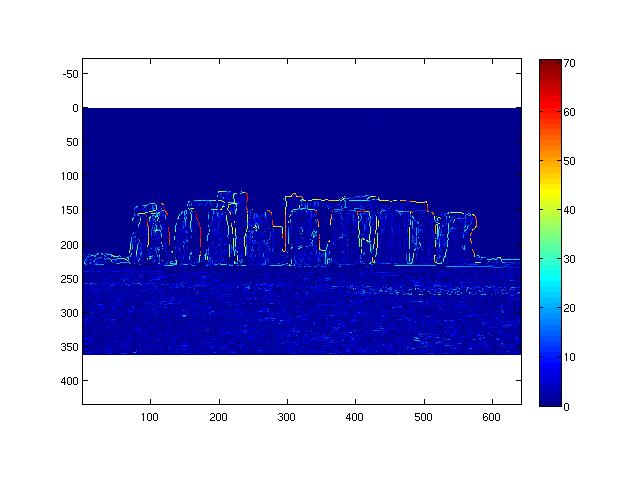Click the x-axis label '600'
This screenshot has height=480, width=640.
coord(491,417)
